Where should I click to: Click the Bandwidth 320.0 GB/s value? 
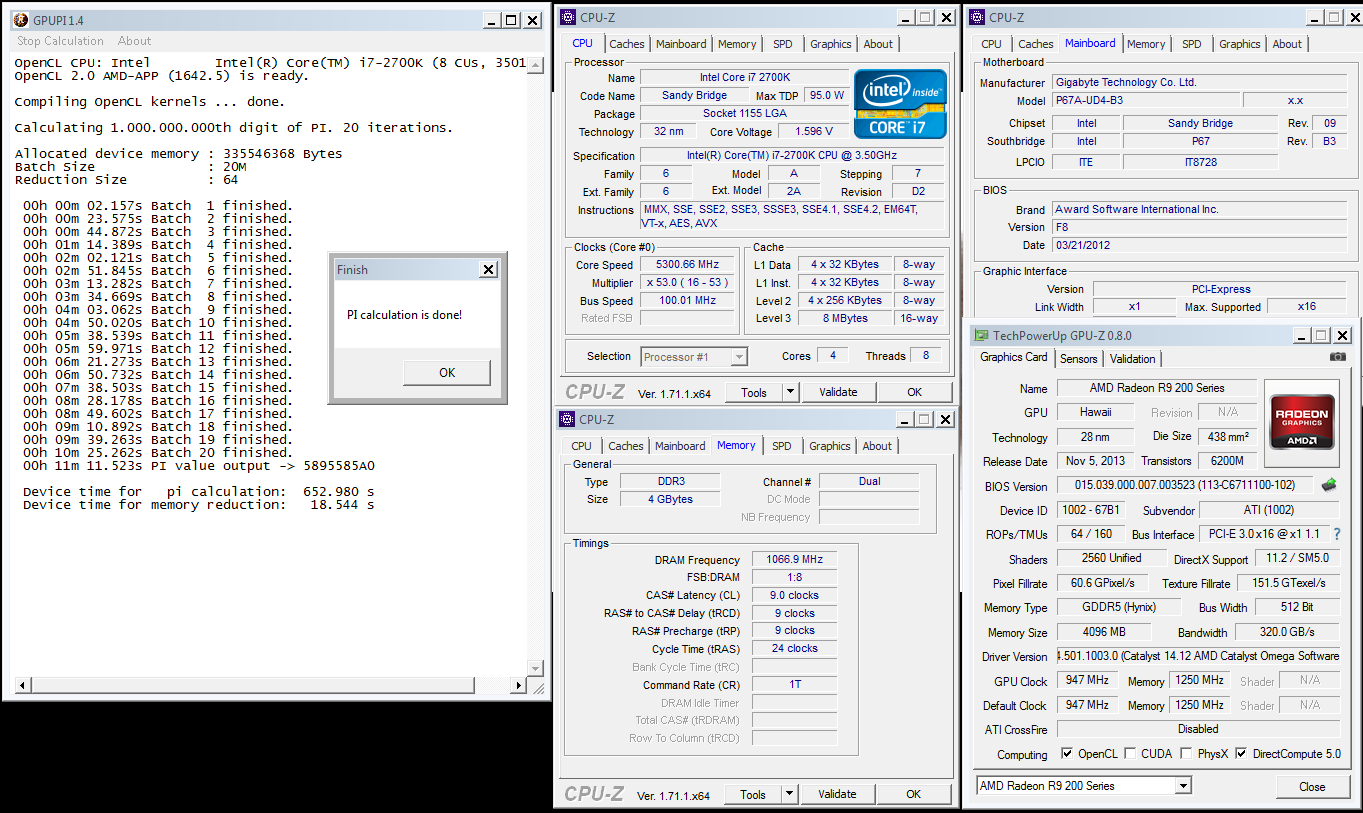[x=1287, y=632]
